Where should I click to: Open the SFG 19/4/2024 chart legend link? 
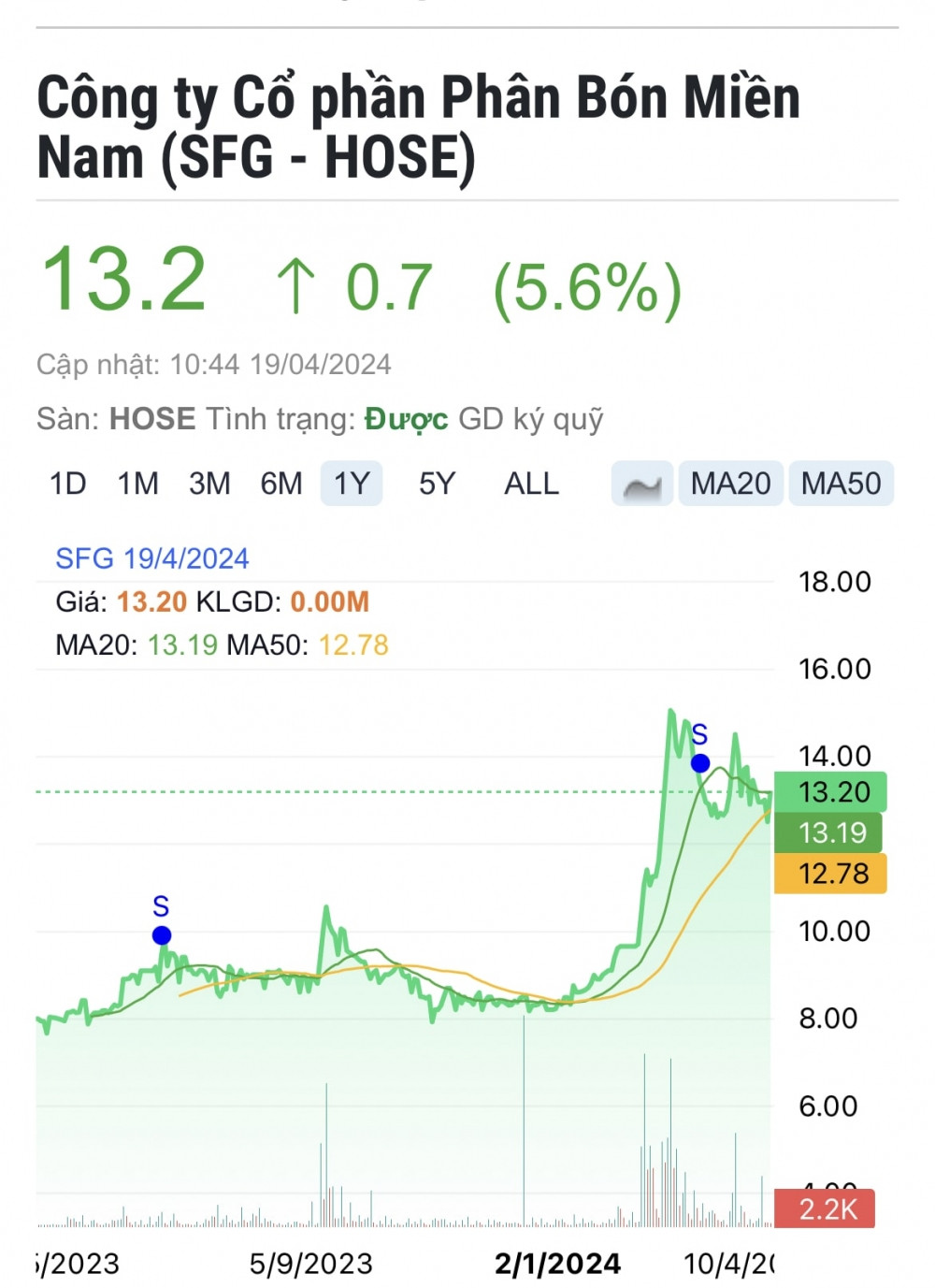point(152,558)
